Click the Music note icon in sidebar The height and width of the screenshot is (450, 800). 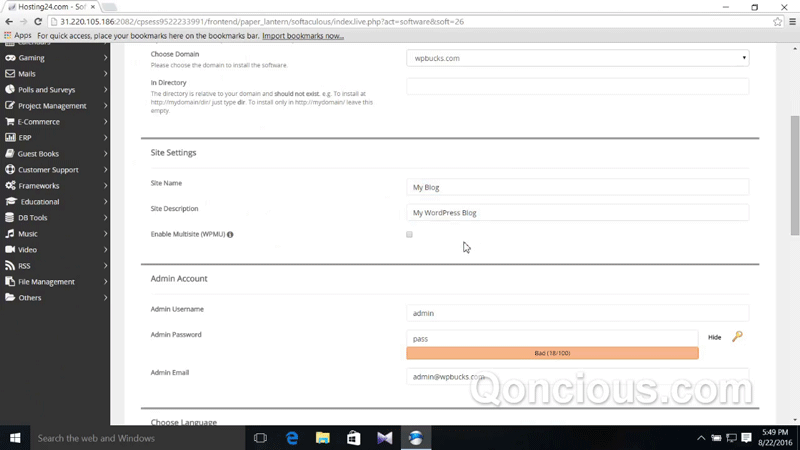(x=10, y=234)
